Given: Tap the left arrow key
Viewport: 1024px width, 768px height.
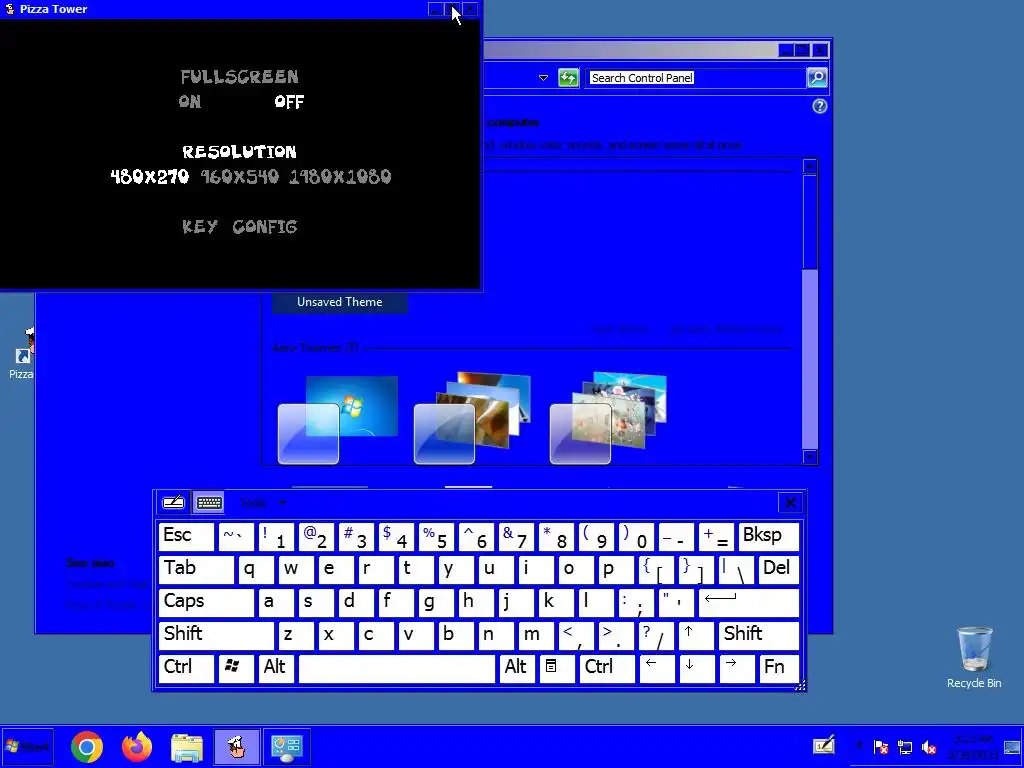Looking at the screenshot, I should point(656,668).
